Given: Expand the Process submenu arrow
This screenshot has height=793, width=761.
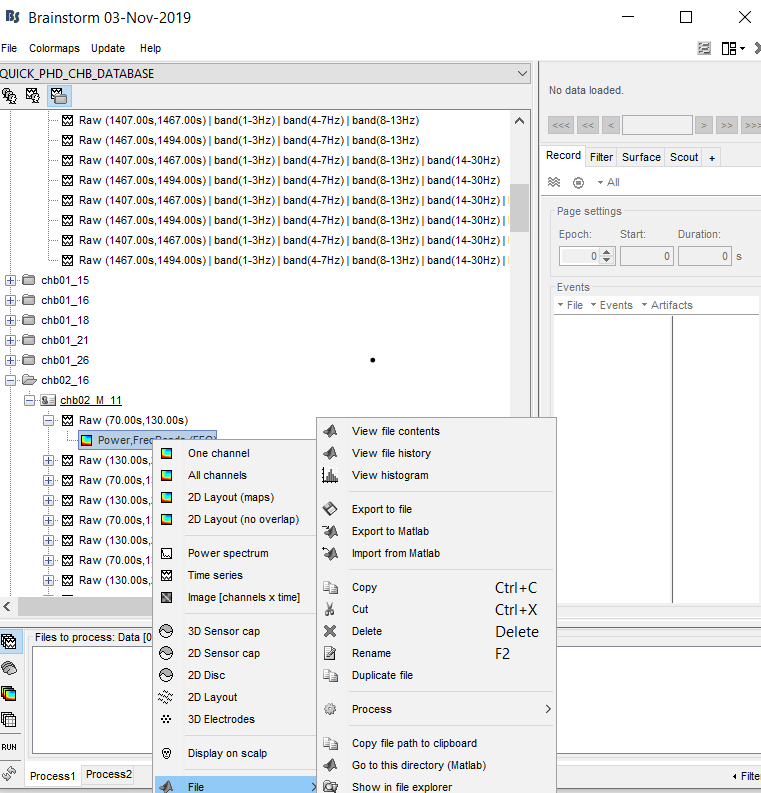Looking at the screenshot, I should (x=547, y=709).
